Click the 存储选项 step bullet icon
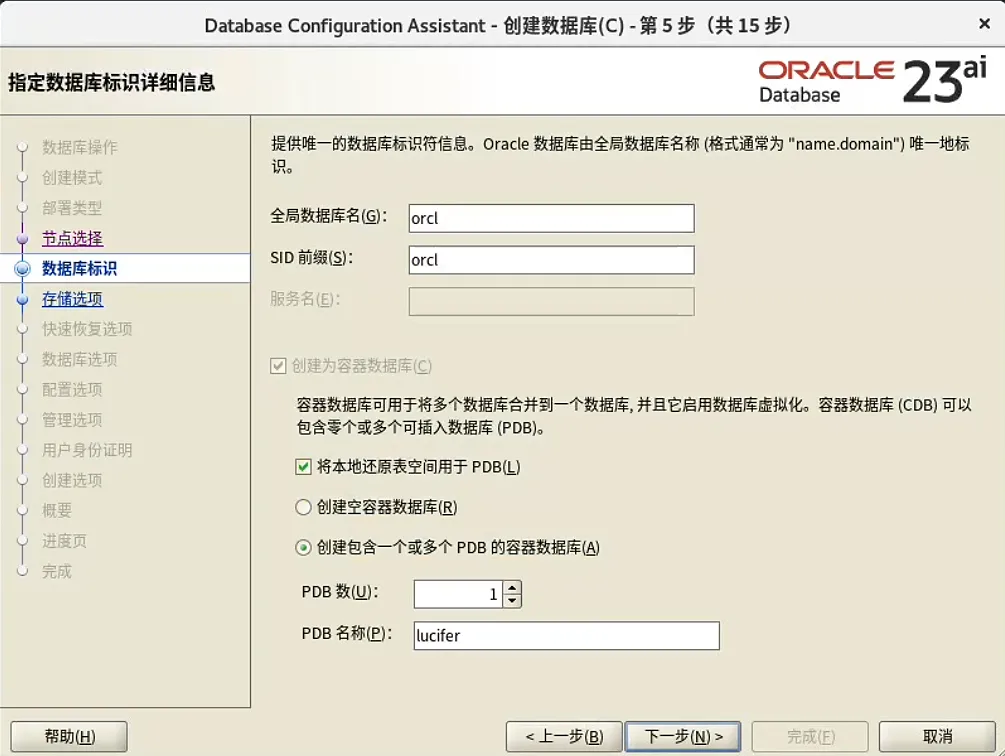Image resolution: width=1005 pixels, height=756 pixels. click(22, 298)
